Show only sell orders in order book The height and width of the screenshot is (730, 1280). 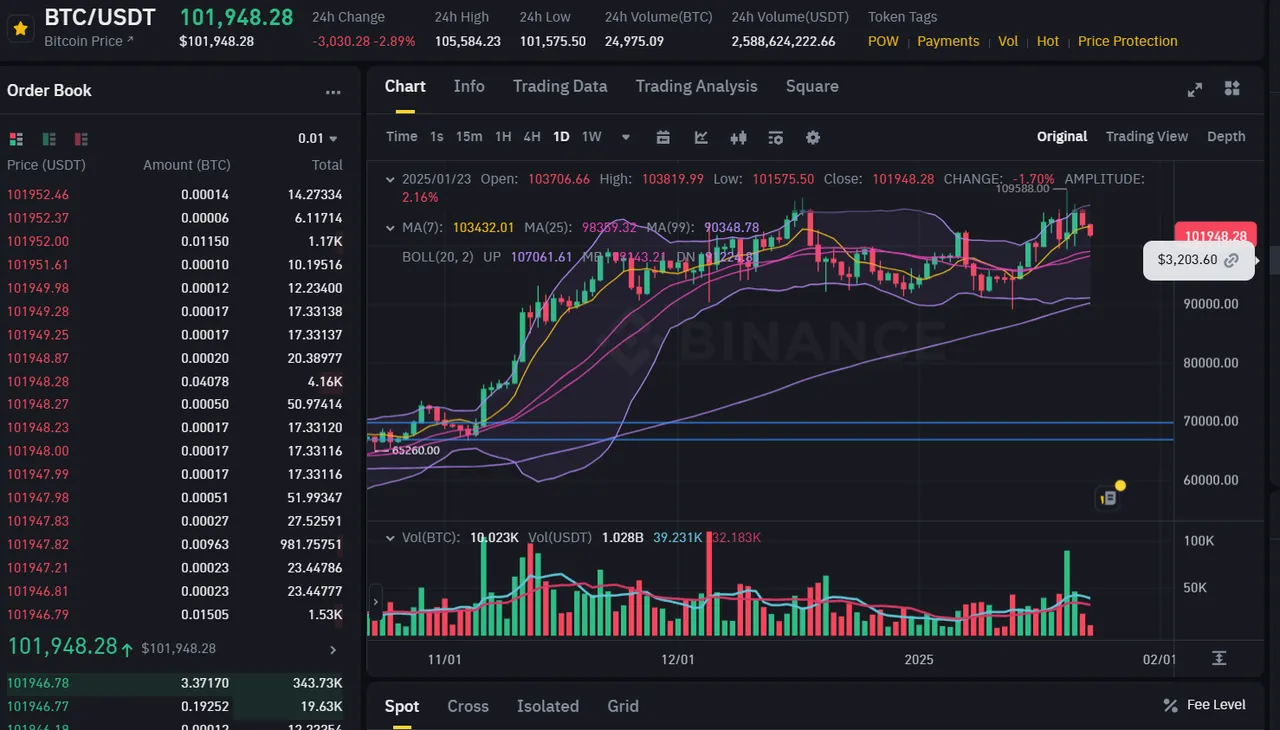coord(81,139)
